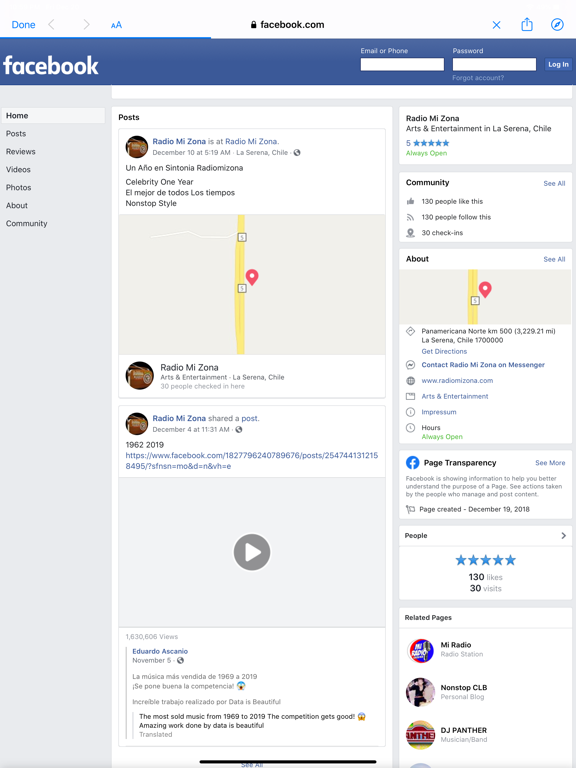Click Radio Mi Zona avatar on December 10 post
This screenshot has width=576, height=768.
click(137, 147)
